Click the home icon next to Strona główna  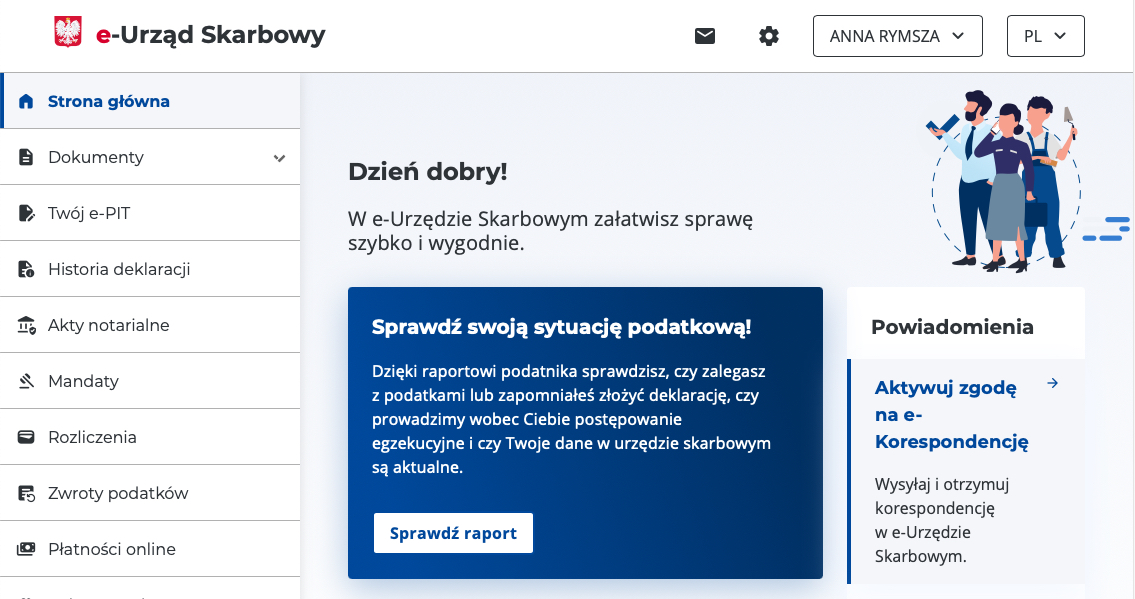pyautogui.click(x=25, y=101)
